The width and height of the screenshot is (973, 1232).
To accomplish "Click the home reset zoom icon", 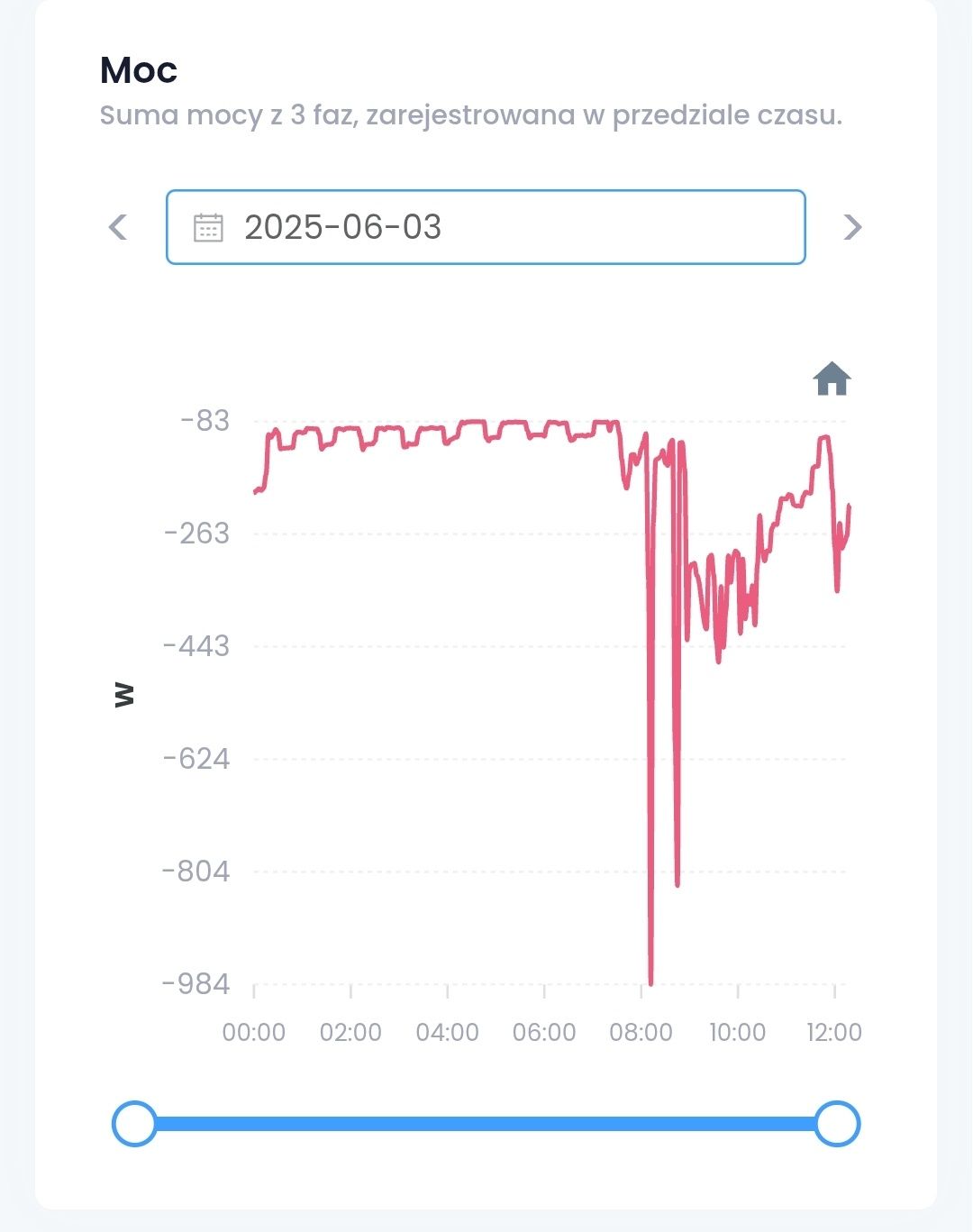I will [x=832, y=379].
